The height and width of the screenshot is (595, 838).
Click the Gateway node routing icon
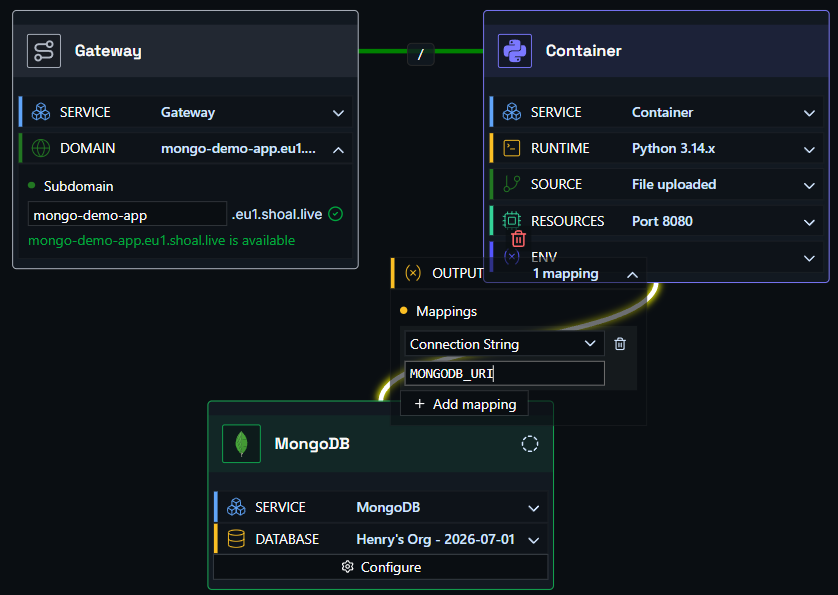pyautogui.click(x=44, y=51)
